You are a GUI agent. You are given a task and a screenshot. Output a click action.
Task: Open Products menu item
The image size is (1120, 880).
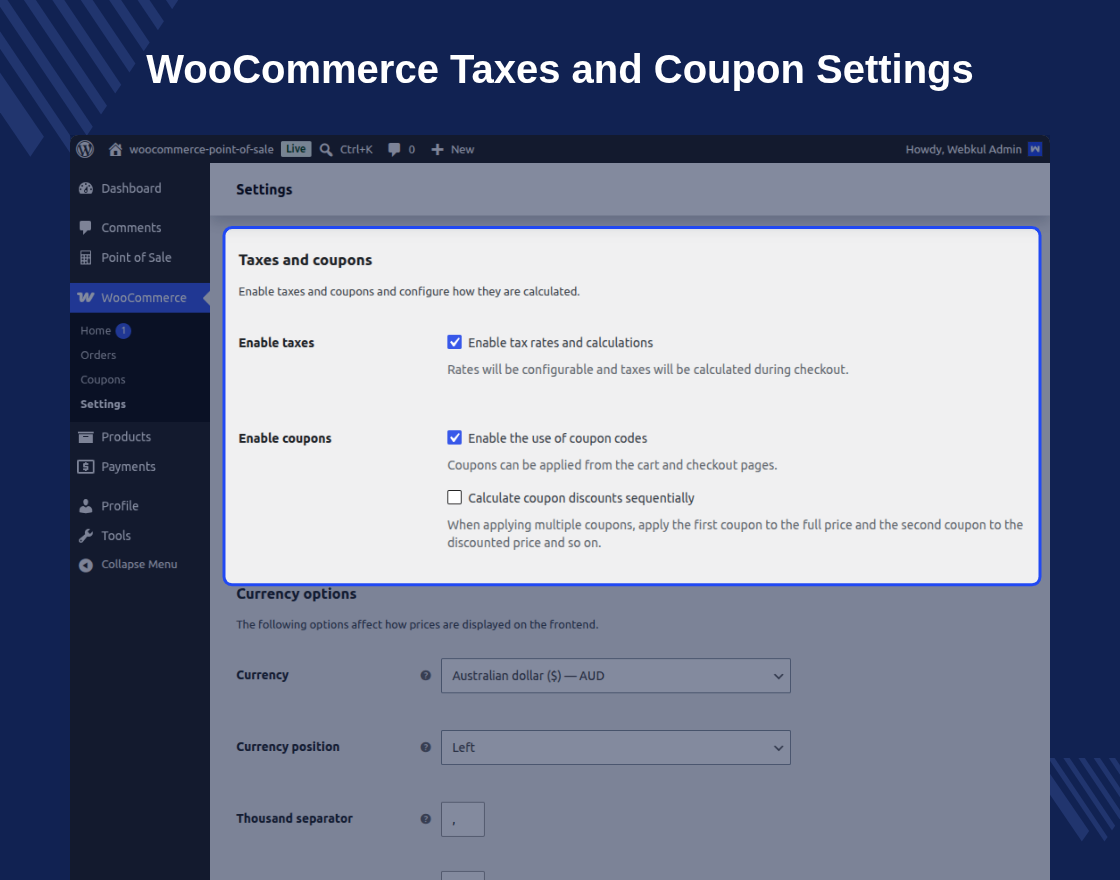click(x=140, y=437)
